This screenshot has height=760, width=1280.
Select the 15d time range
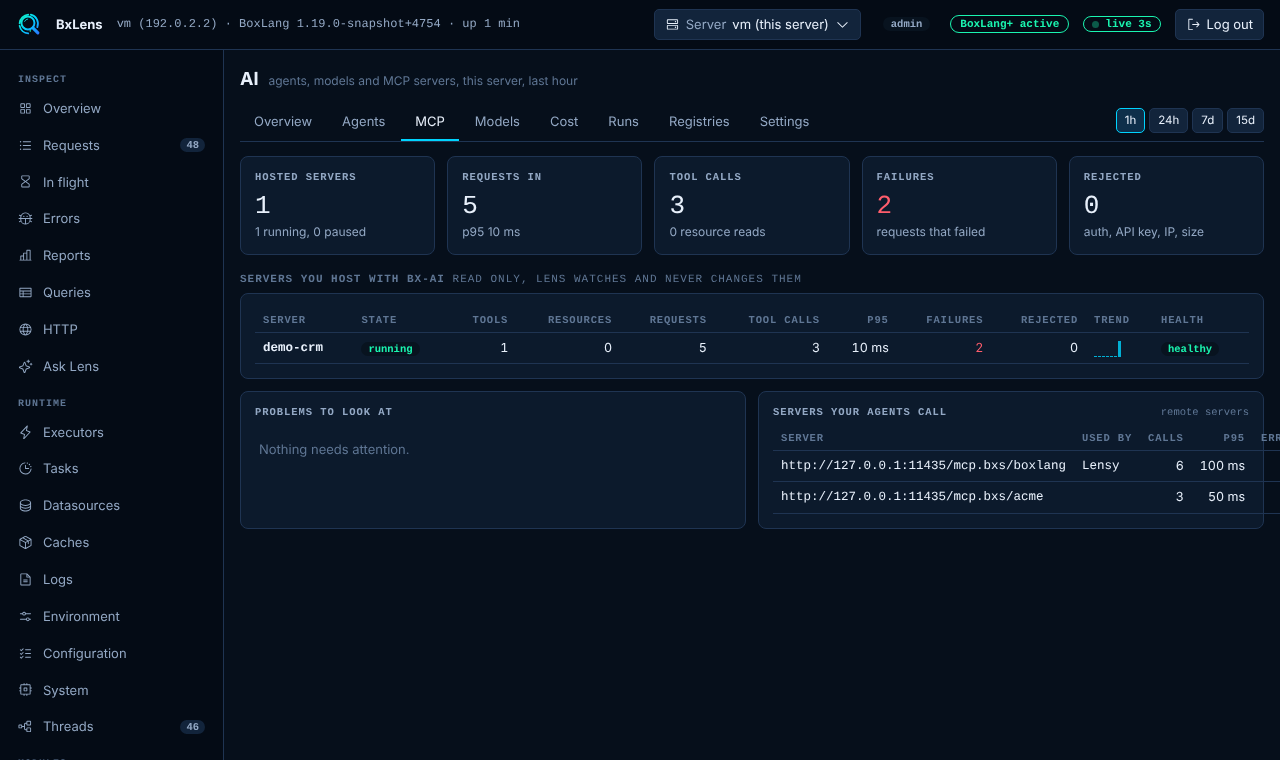click(1245, 120)
